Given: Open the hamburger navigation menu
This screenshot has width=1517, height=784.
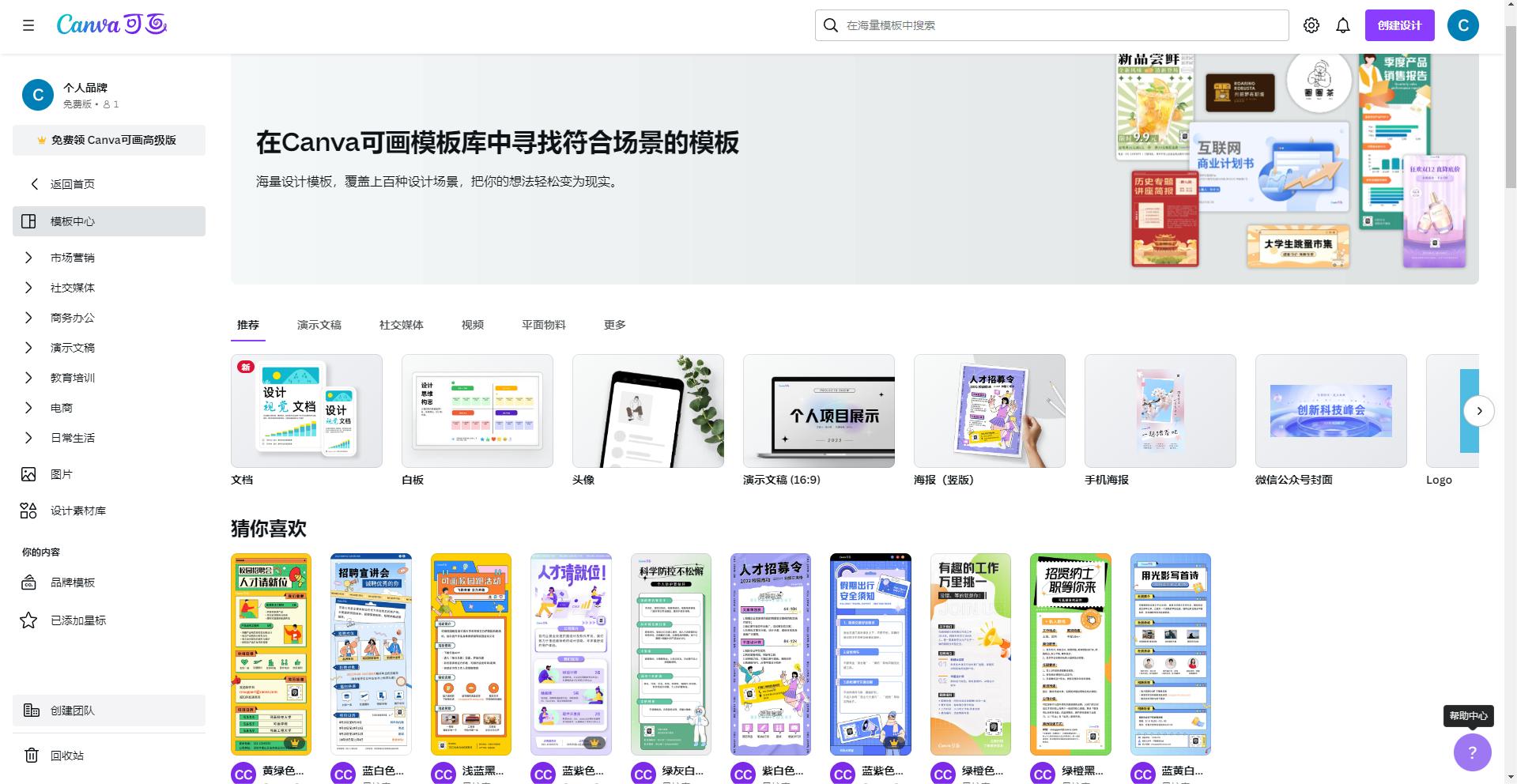Looking at the screenshot, I should 29,24.
